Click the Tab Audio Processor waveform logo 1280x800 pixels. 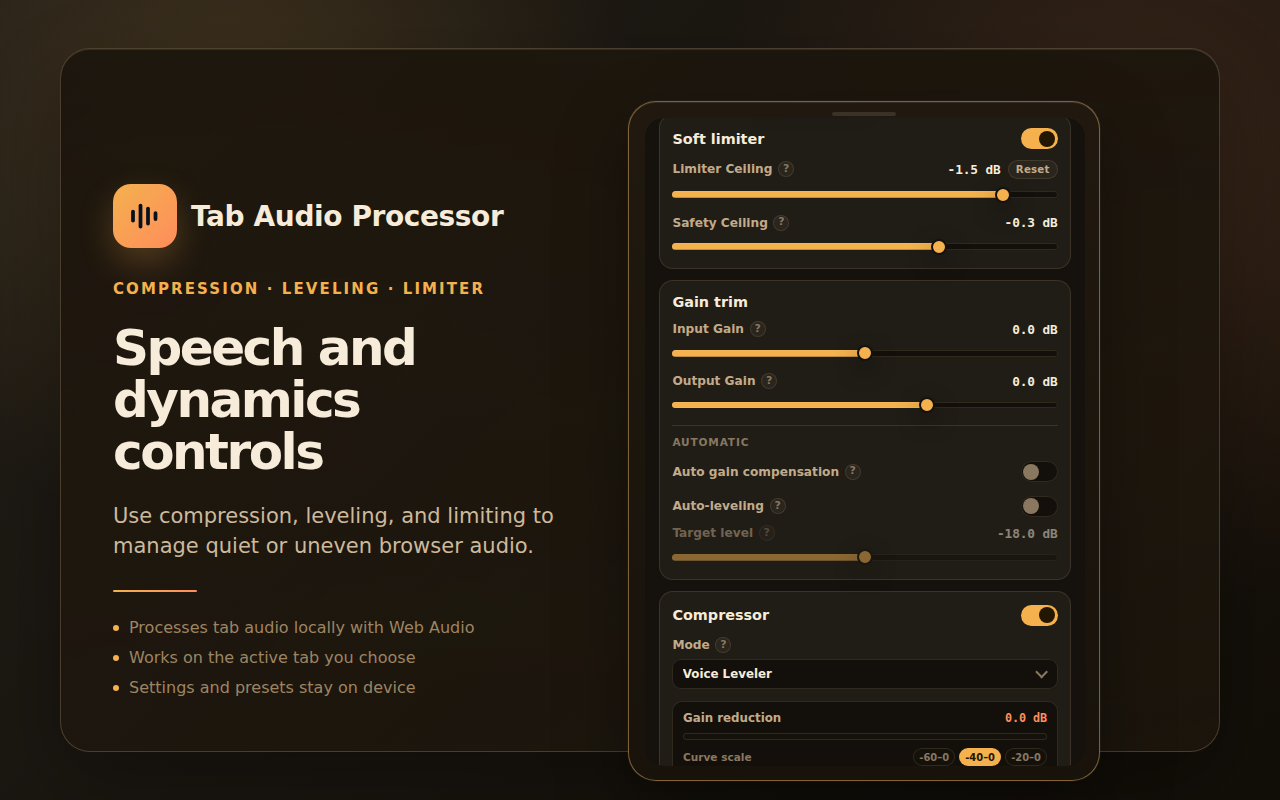[145, 216]
